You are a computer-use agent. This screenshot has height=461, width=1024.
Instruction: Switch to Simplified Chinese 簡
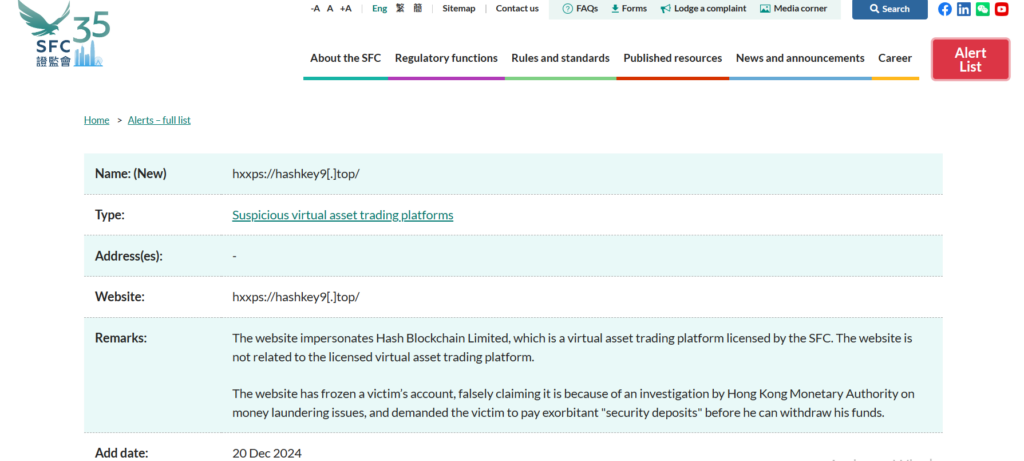[x=418, y=8]
